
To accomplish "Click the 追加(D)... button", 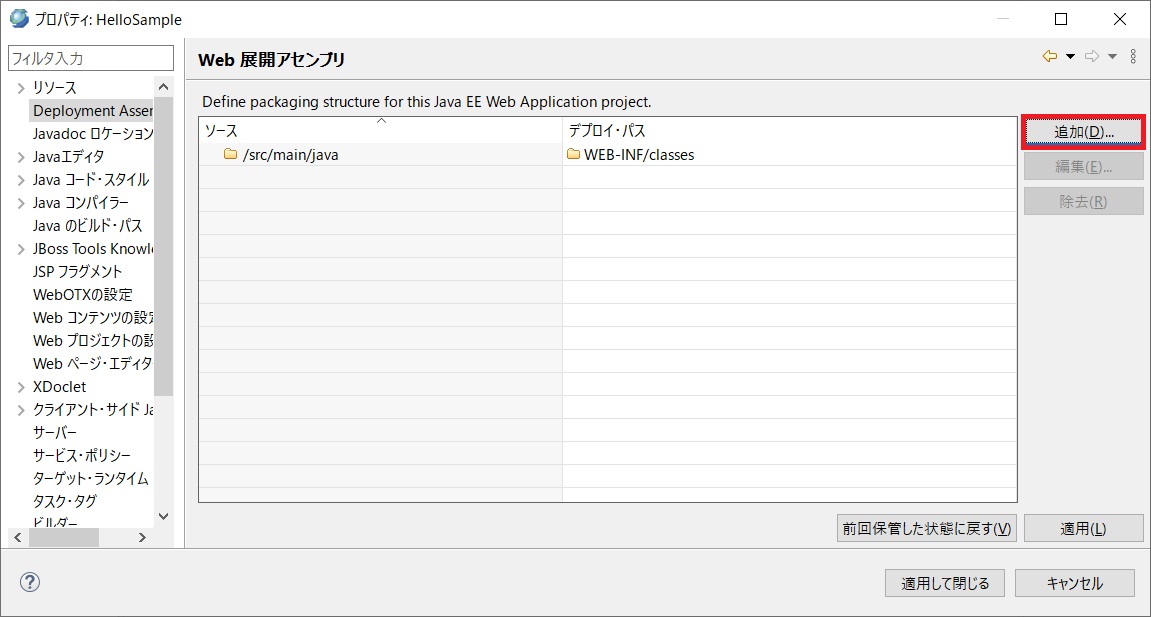I will [1083, 132].
